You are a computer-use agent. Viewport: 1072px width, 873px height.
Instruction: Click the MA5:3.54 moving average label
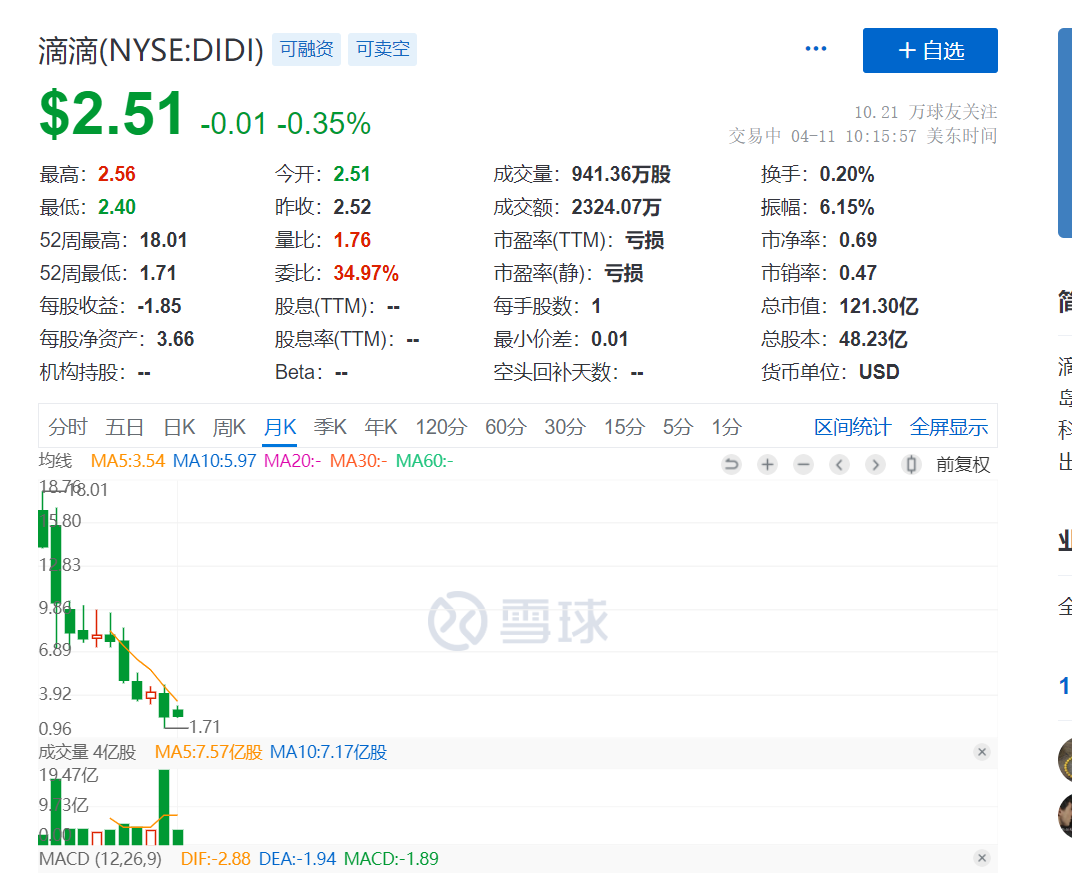point(128,461)
